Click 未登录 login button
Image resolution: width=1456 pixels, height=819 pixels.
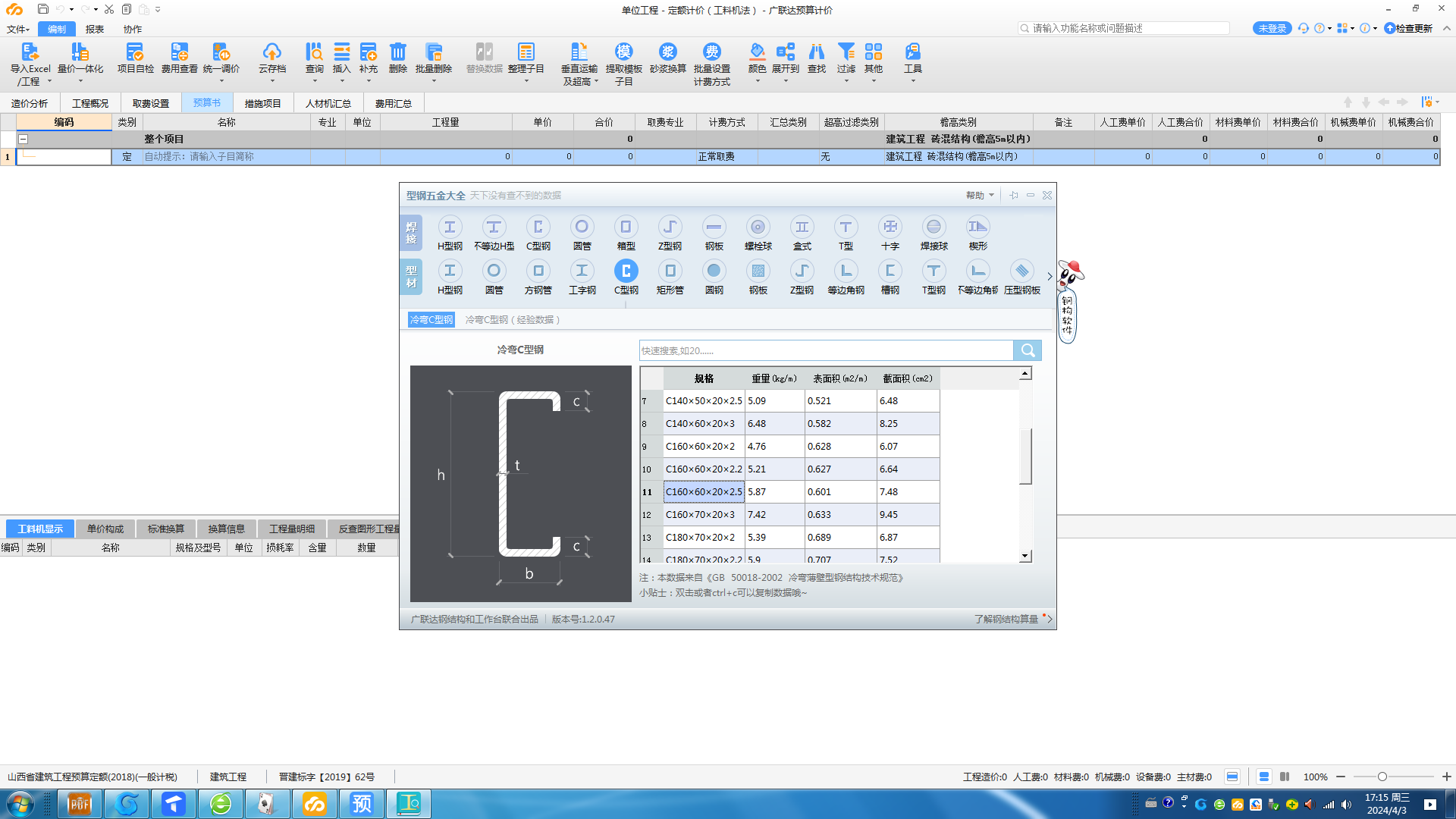1272,28
